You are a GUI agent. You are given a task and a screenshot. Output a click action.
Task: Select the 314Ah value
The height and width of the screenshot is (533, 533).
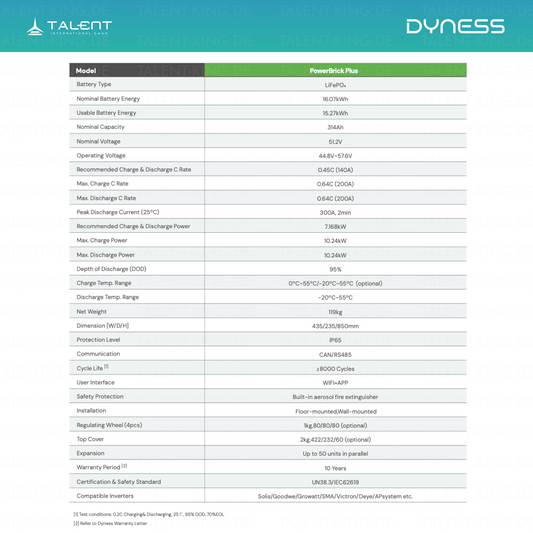(x=335, y=127)
